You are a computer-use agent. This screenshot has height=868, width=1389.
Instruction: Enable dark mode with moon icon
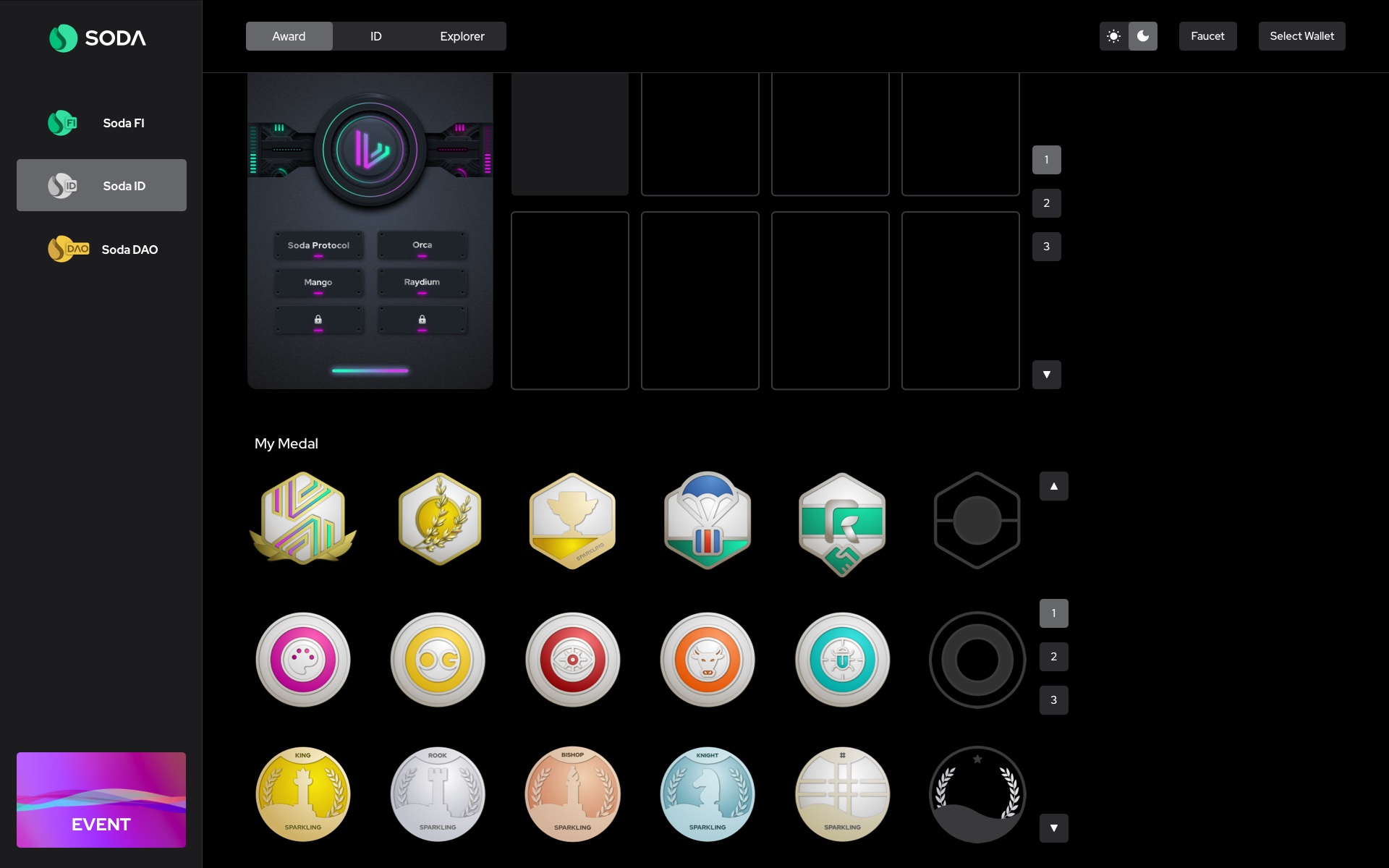(1143, 36)
